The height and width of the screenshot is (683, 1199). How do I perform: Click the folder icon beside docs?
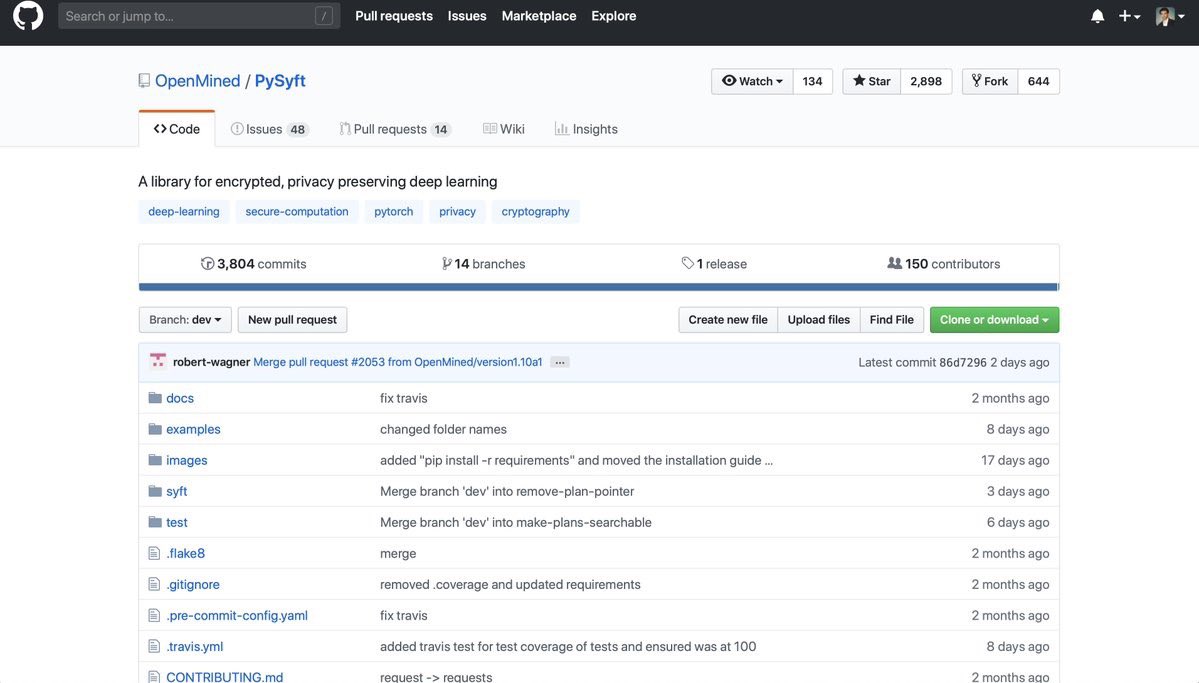pos(154,398)
